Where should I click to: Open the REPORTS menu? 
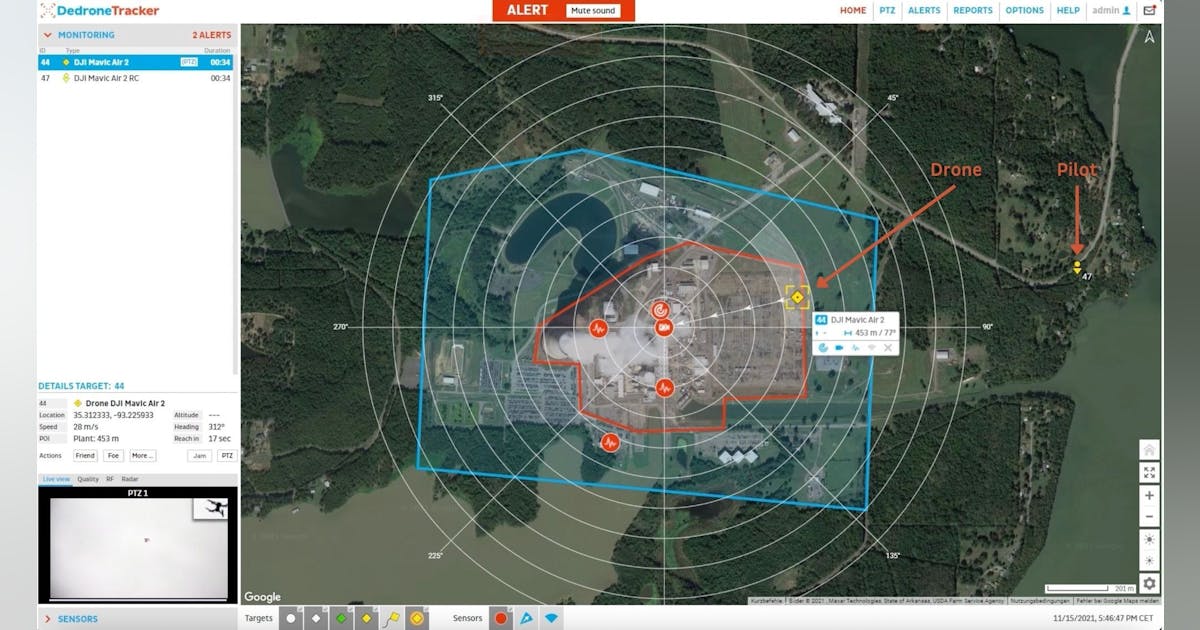point(973,11)
